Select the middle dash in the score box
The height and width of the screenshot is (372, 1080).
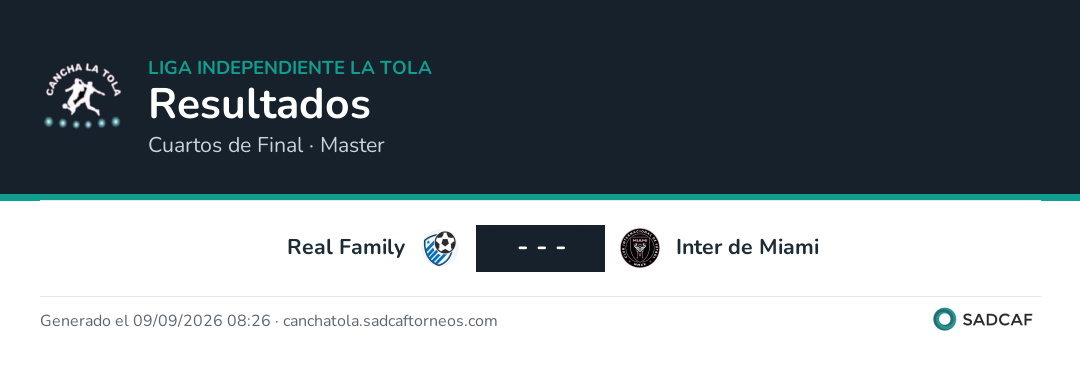tap(541, 248)
